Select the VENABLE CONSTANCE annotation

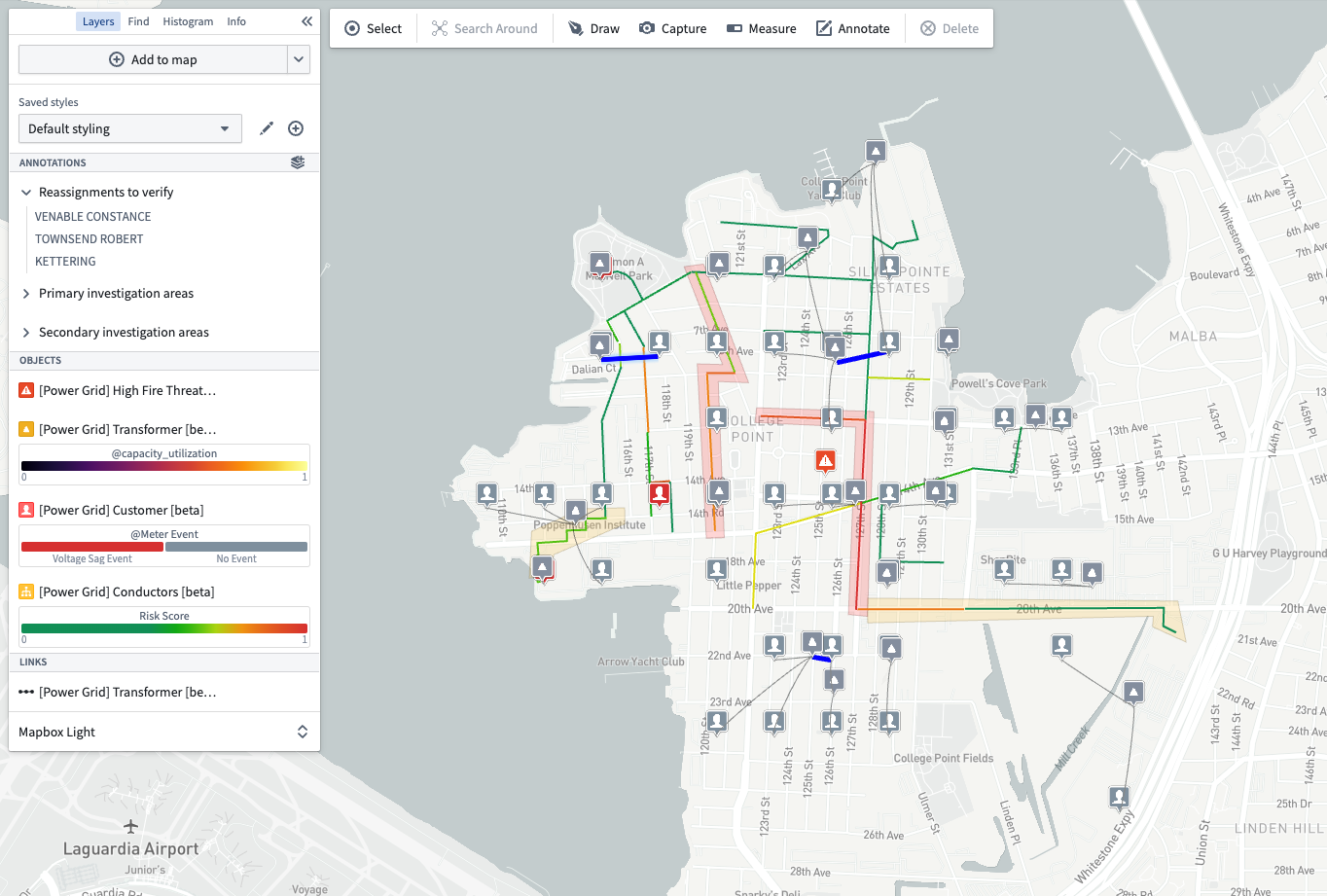(93, 217)
